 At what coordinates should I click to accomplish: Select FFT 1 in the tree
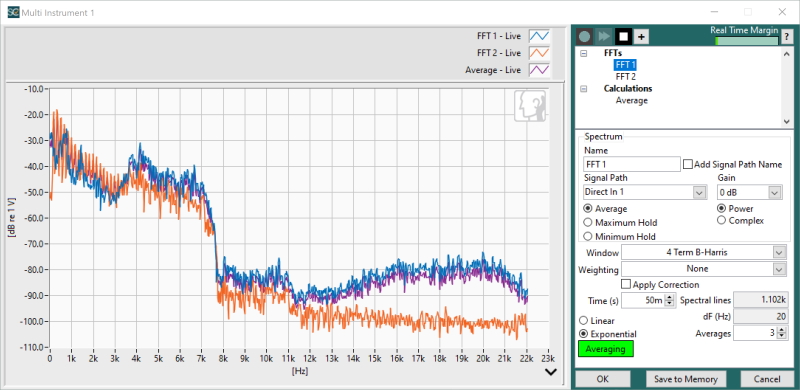(x=626, y=65)
